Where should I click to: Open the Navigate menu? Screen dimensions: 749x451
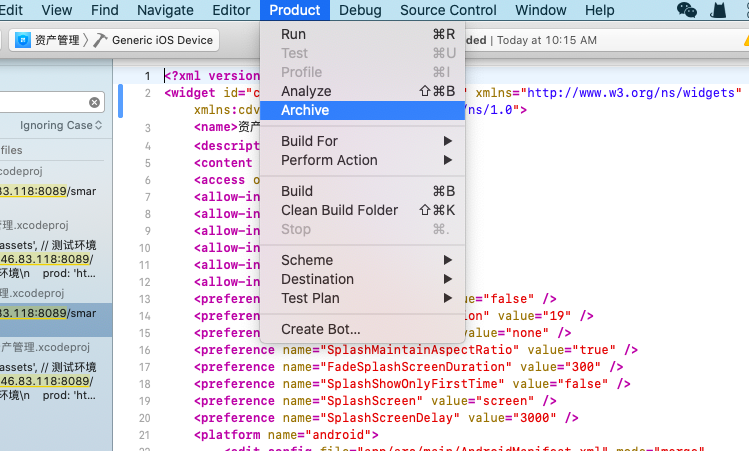click(x=165, y=10)
